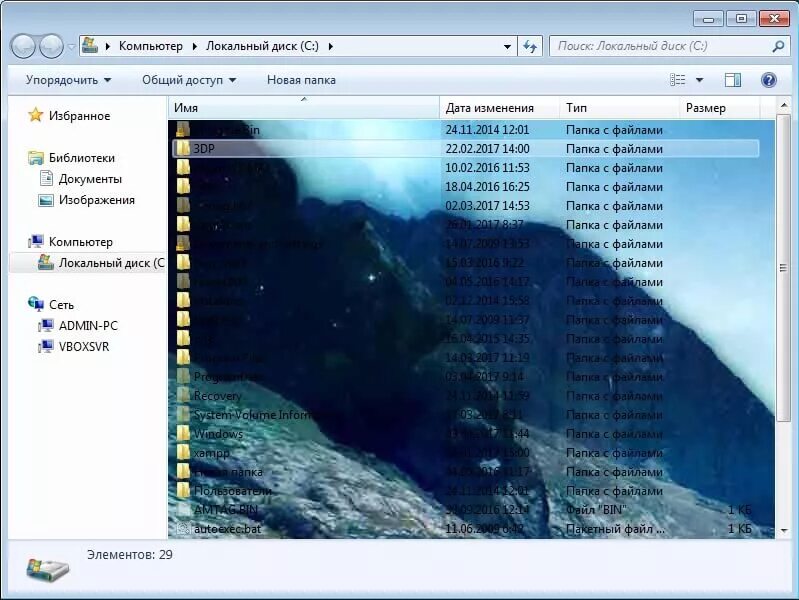799x600 pixels.
Task: Expand the arrow after Компьютер in breadcrumb
Action: (194, 46)
